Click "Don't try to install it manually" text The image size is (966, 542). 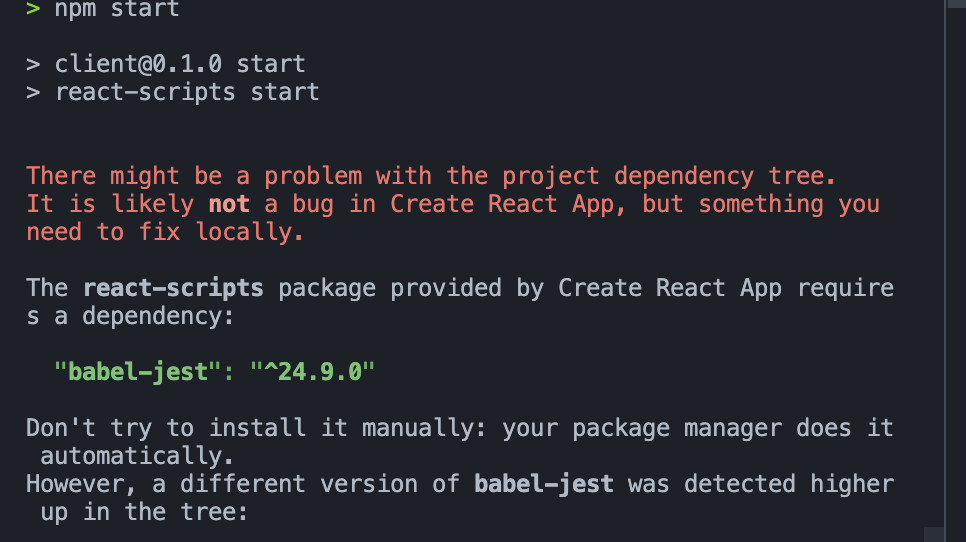(256, 428)
